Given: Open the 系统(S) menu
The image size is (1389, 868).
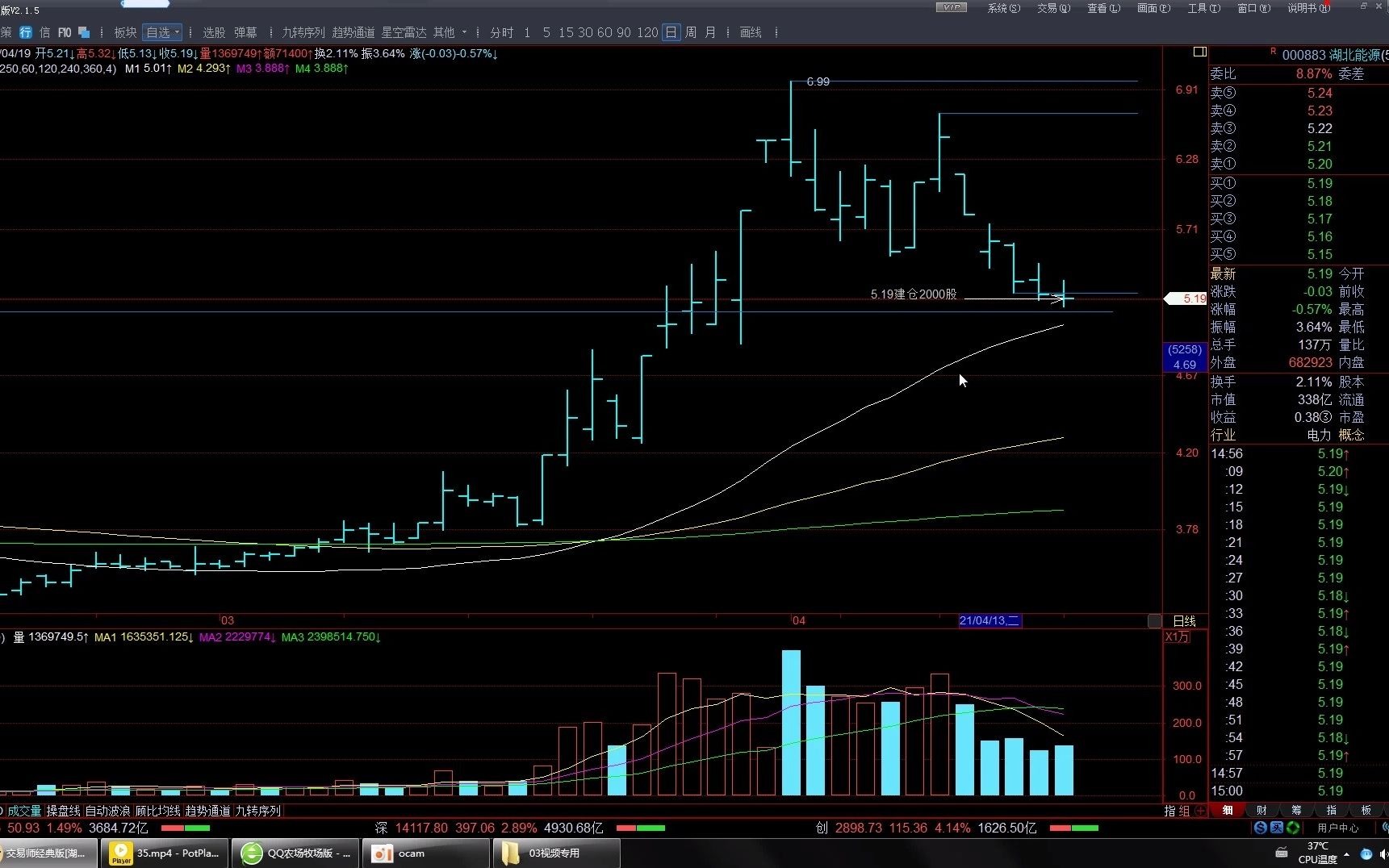Looking at the screenshot, I should pos(1003,8).
